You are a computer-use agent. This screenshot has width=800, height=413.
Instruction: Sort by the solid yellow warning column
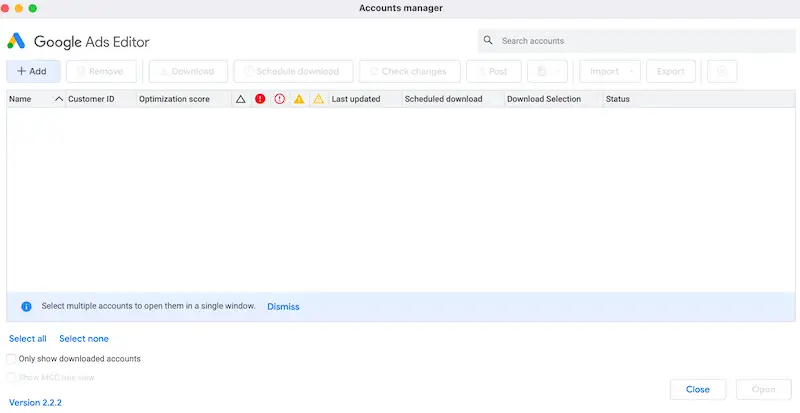[x=299, y=99]
